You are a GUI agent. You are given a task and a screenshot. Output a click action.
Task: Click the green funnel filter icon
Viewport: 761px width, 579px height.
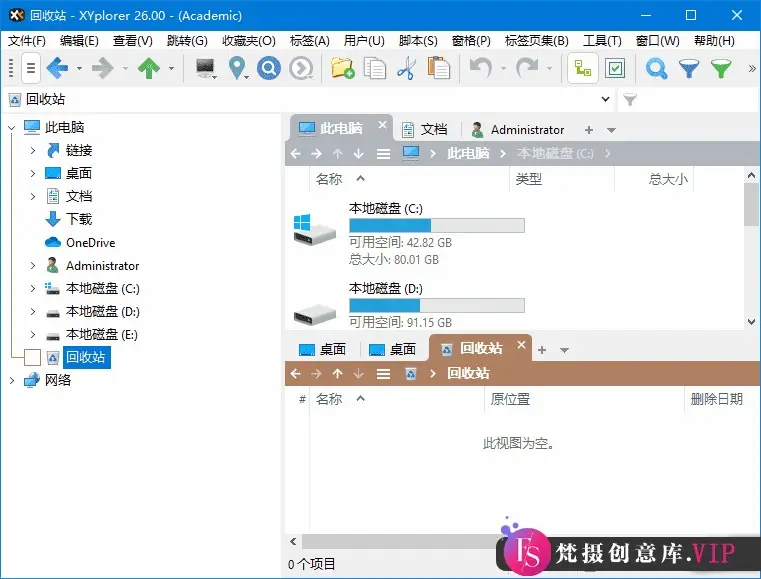click(721, 68)
